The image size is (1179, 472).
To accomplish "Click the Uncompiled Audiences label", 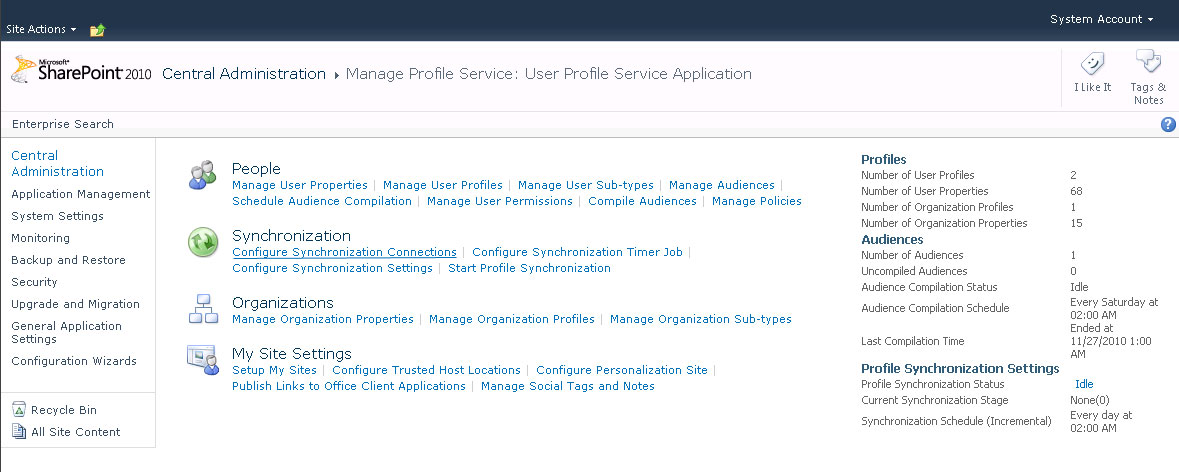I will point(914,271).
